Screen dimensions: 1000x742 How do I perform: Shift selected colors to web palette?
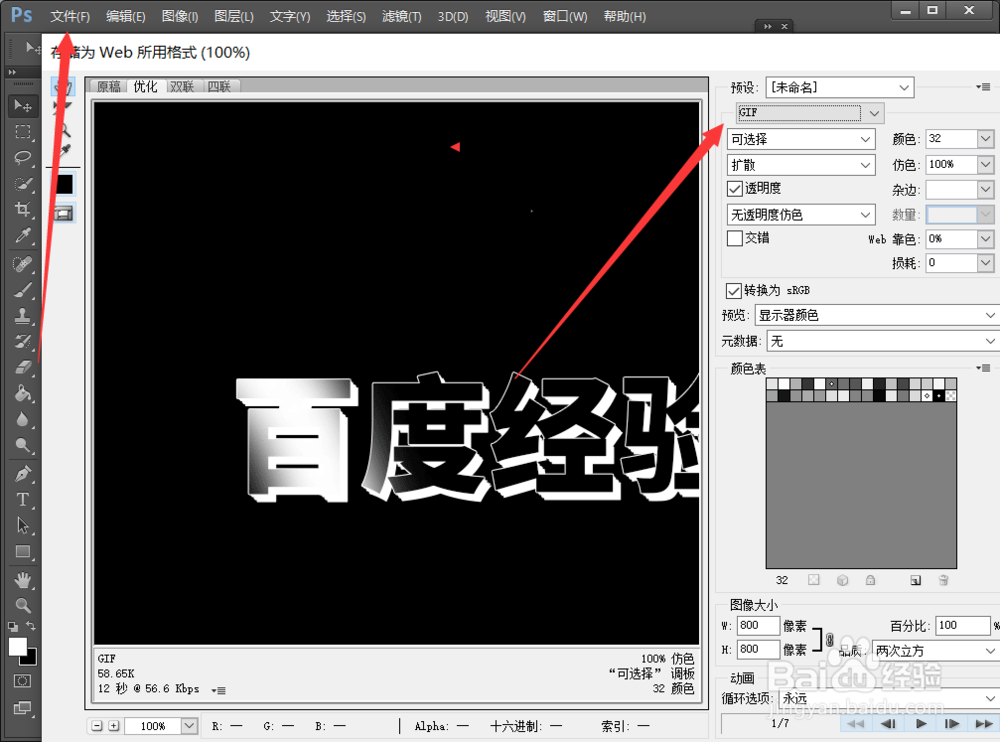pyautogui.click(x=842, y=580)
